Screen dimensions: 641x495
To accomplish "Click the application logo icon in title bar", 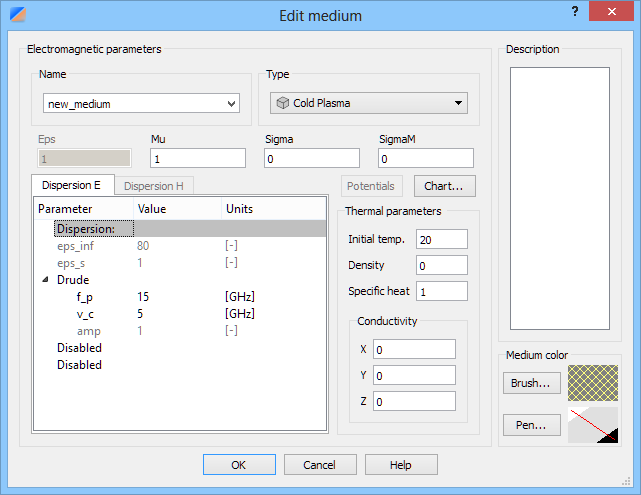I will click(x=18, y=14).
